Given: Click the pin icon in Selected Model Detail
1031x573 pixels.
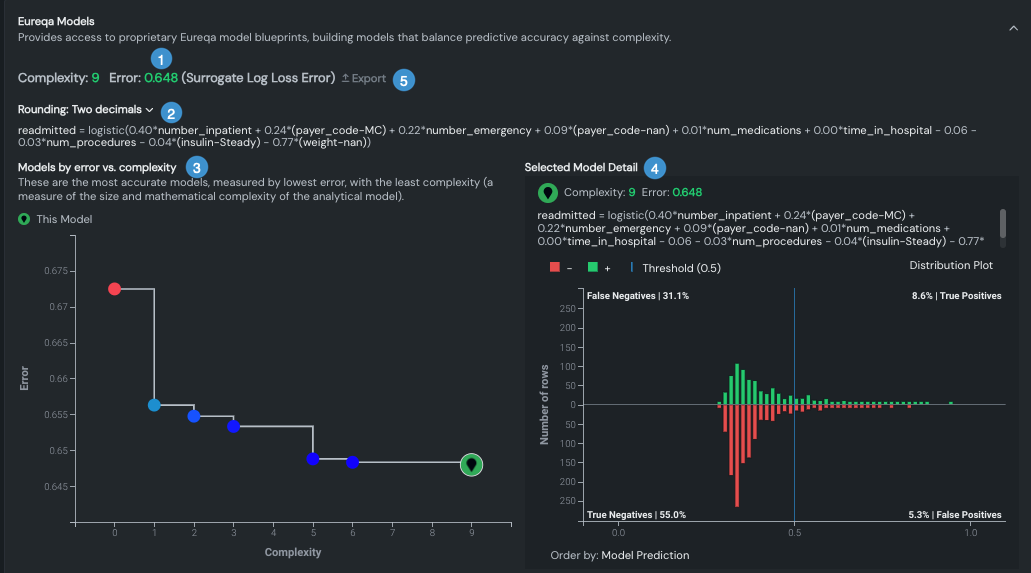Looking at the screenshot, I should (548, 193).
